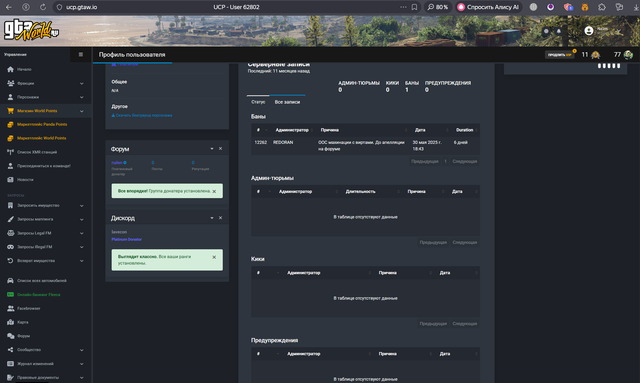The width and height of the screenshot is (640, 383).
Task: Open Маркетплейс Panda Points coins icon
Action: click(10, 125)
